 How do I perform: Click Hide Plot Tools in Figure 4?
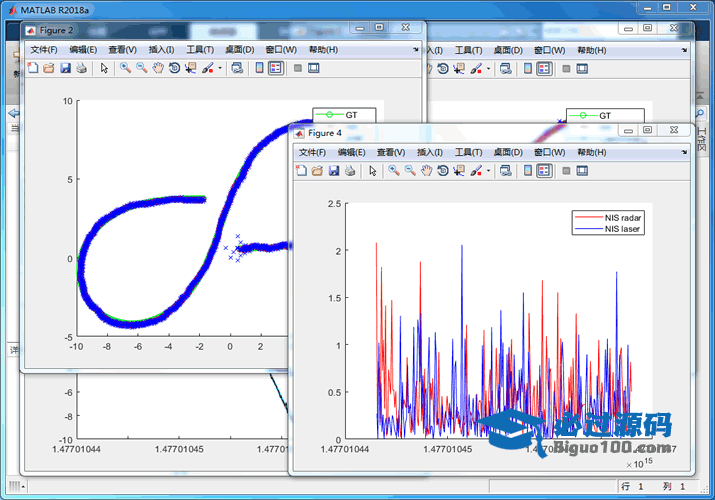(566, 171)
